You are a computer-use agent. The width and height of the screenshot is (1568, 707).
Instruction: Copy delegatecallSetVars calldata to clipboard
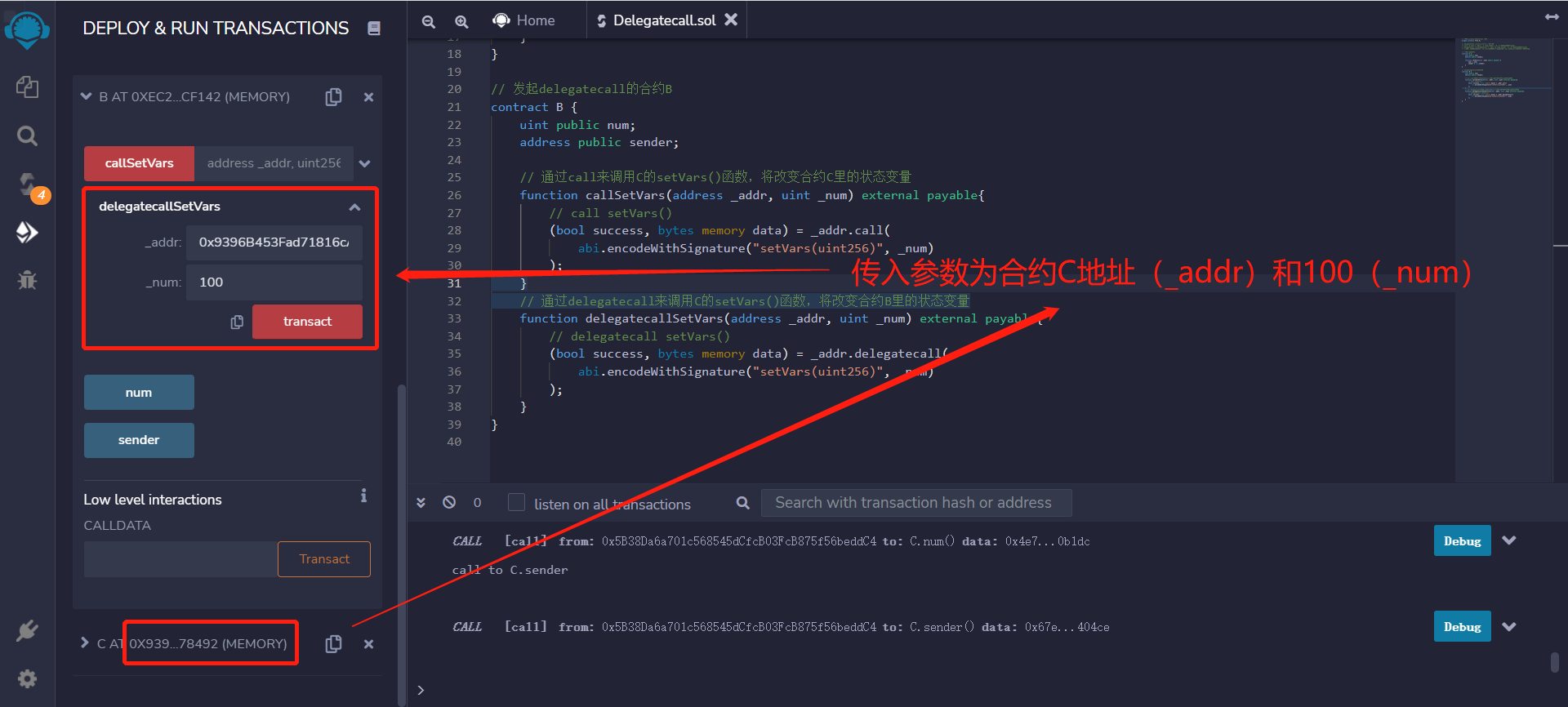pos(237,322)
